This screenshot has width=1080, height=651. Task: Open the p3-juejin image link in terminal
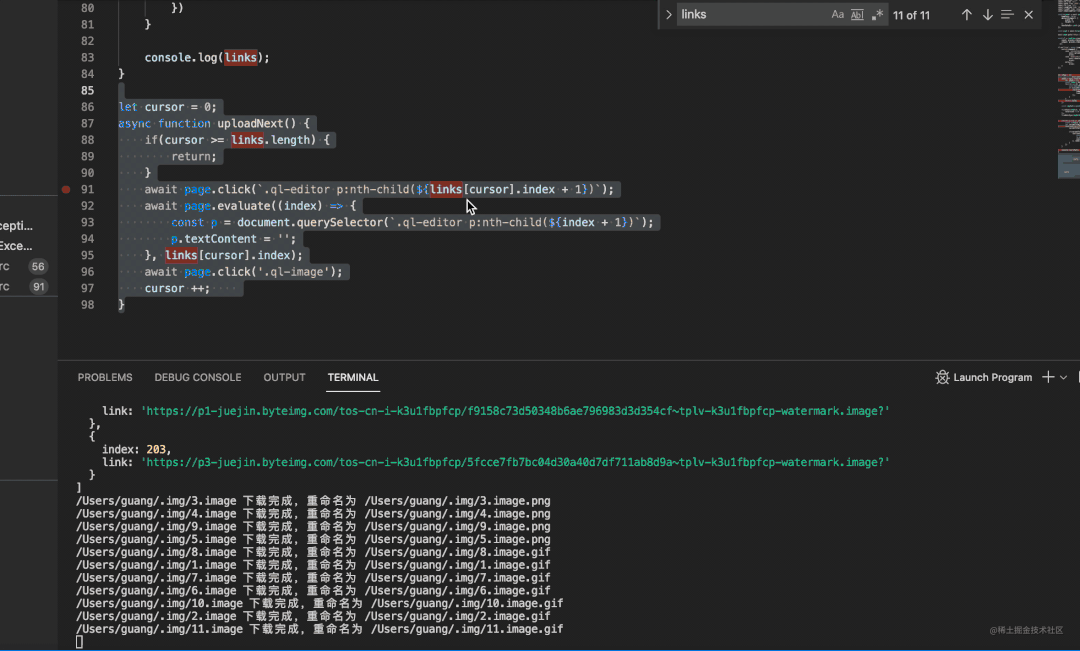(515, 462)
